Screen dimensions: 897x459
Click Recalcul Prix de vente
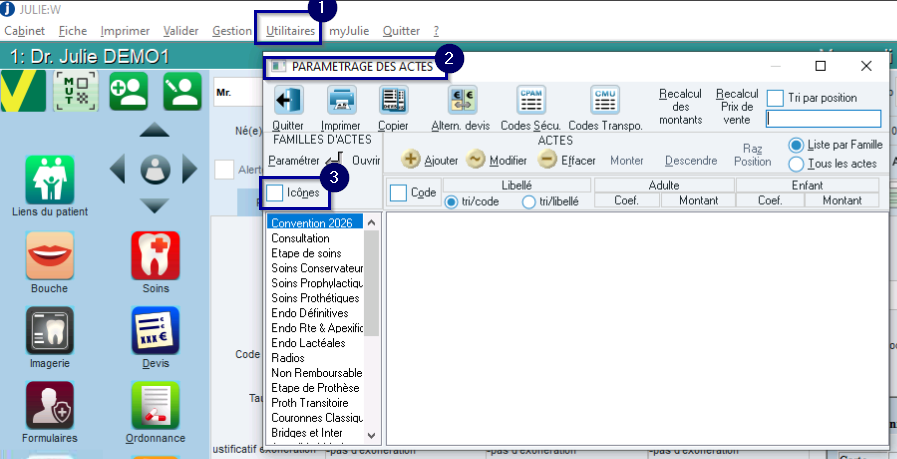(737, 107)
